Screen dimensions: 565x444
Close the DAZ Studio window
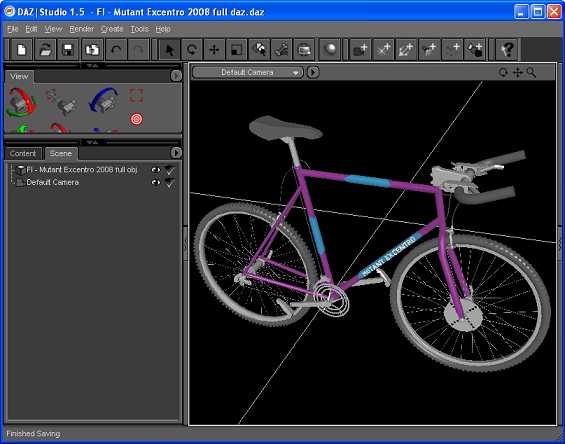tap(554, 12)
